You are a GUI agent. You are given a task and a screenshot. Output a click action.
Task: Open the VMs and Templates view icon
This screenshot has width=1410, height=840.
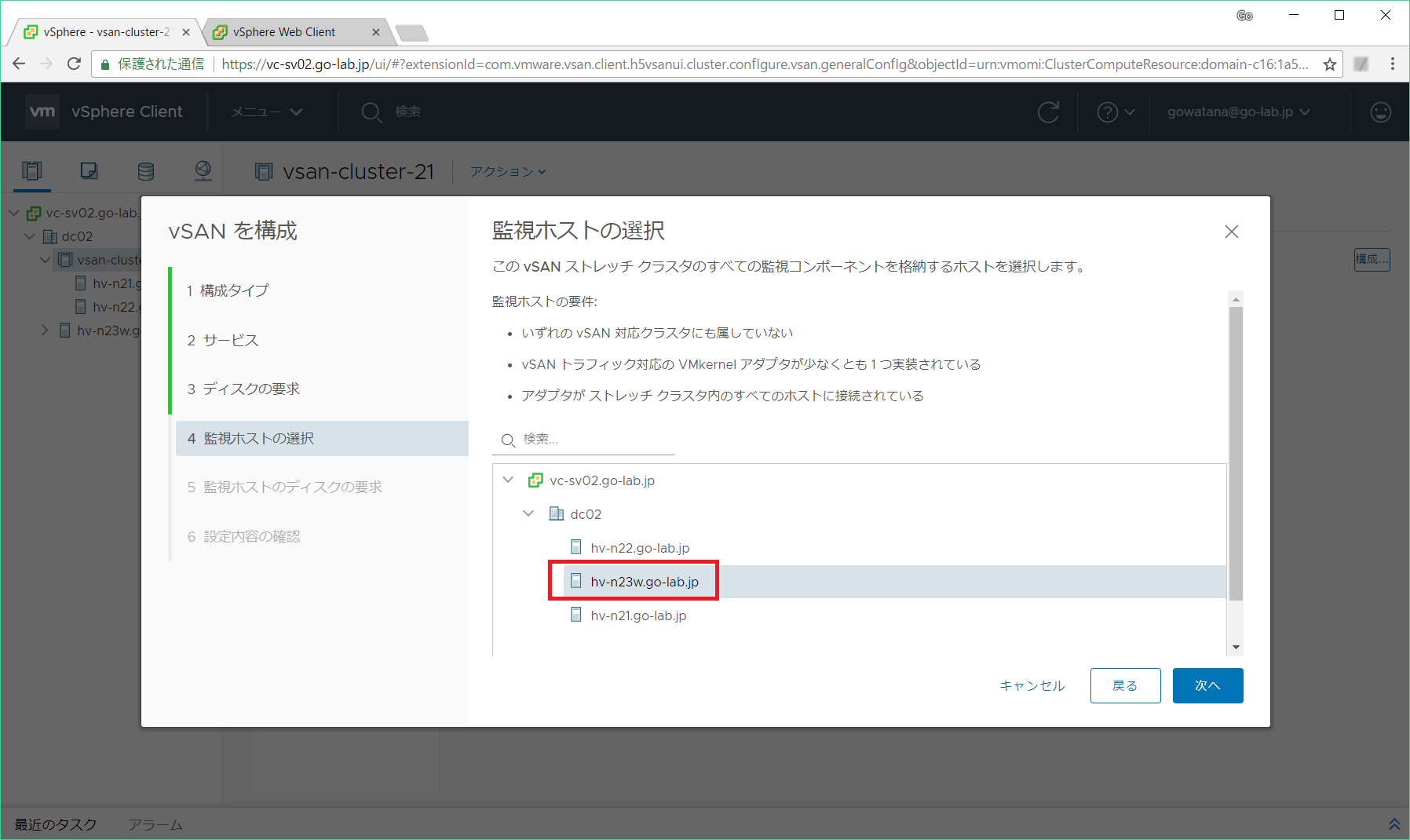point(89,170)
